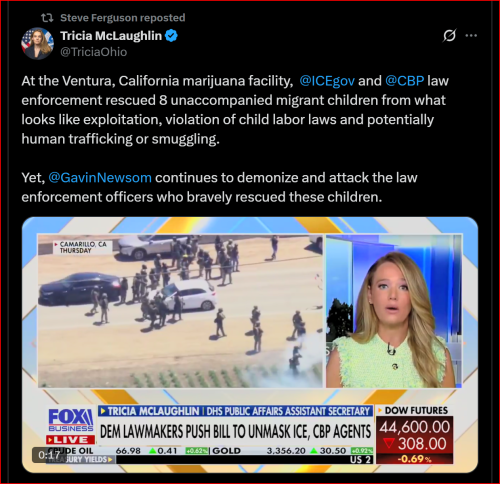This screenshot has width=500, height=484.
Task: Click the Dow Futures ticker panel
Action: tap(415, 434)
